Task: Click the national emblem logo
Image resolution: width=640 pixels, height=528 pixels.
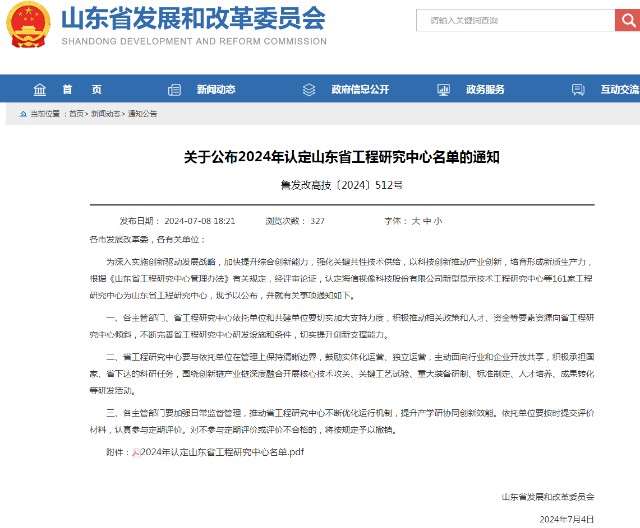Action: [28, 24]
